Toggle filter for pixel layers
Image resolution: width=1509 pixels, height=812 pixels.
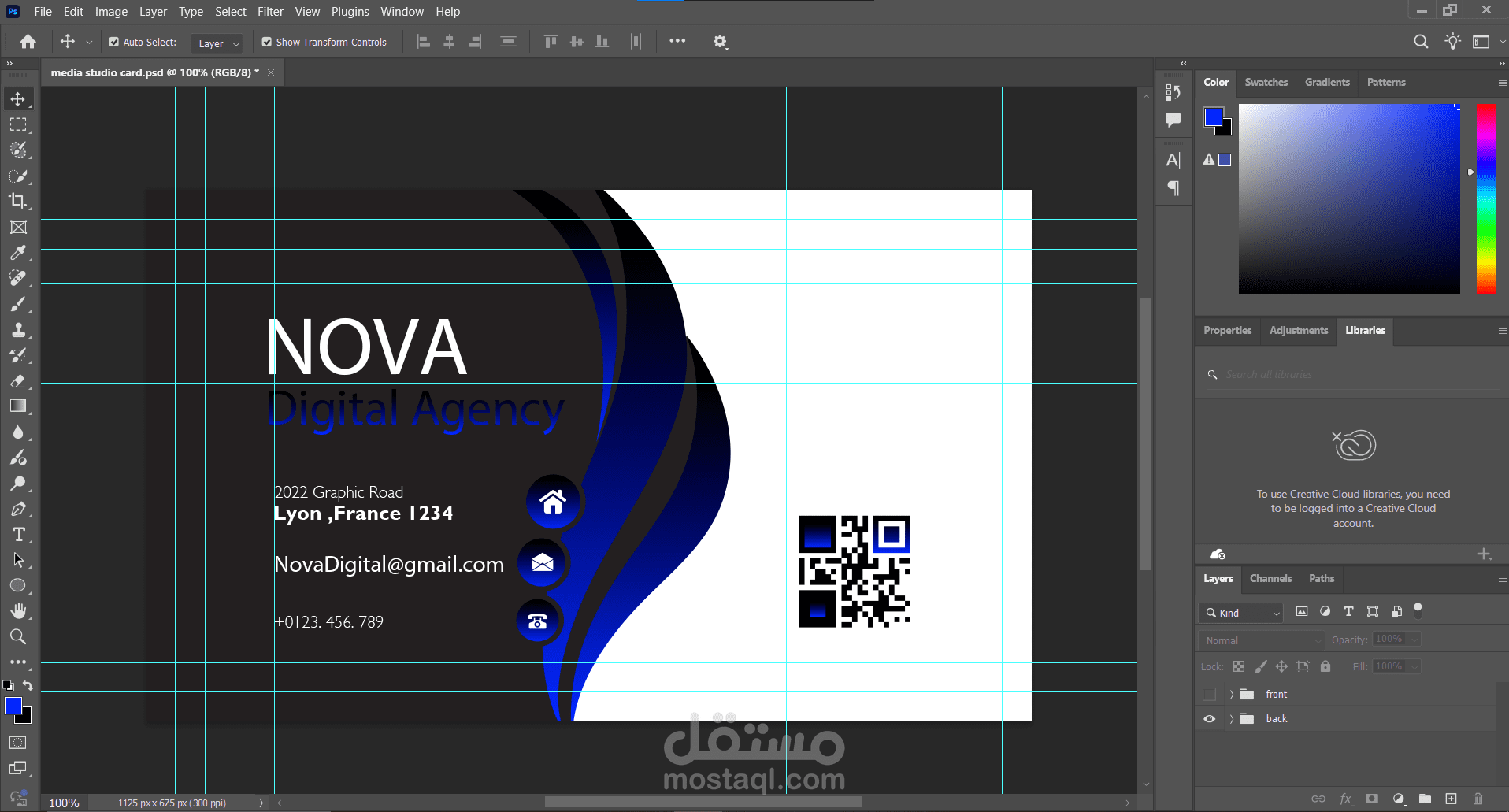[1302, 611]
